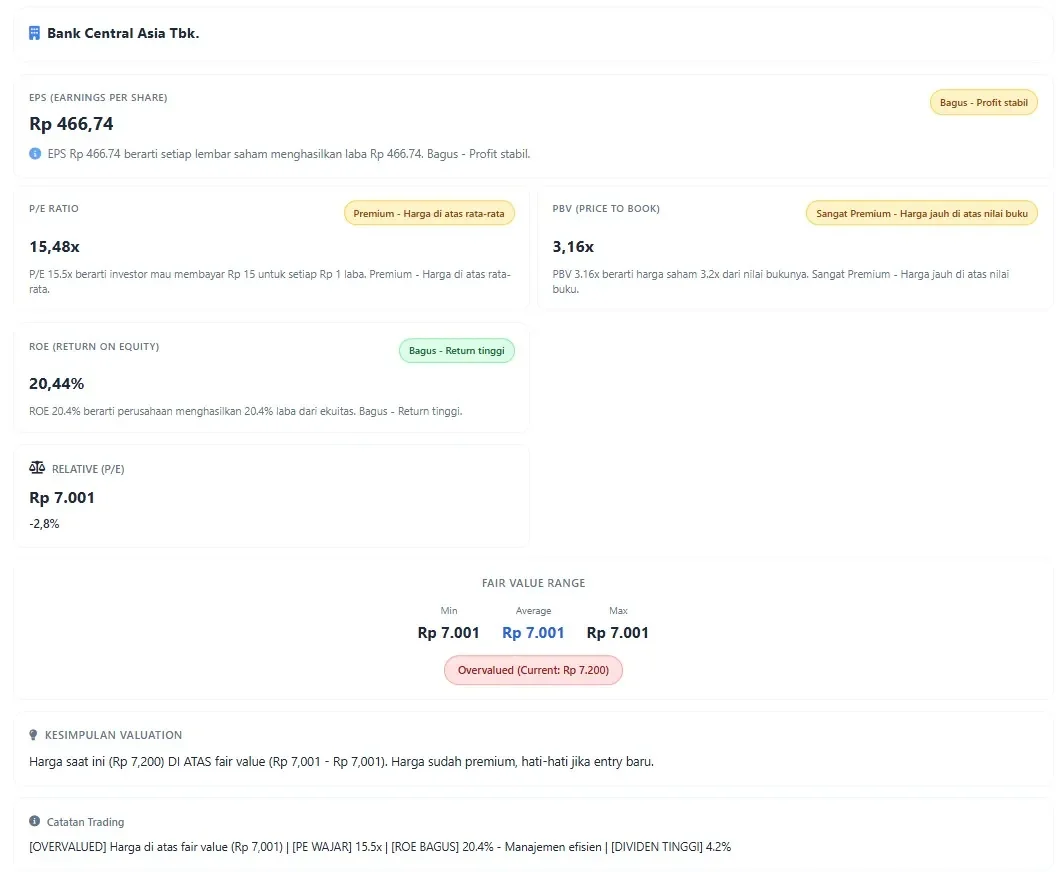
Task: Click the 'Bagus - Profit stabil' badge
Action: [x=983, y=103]
